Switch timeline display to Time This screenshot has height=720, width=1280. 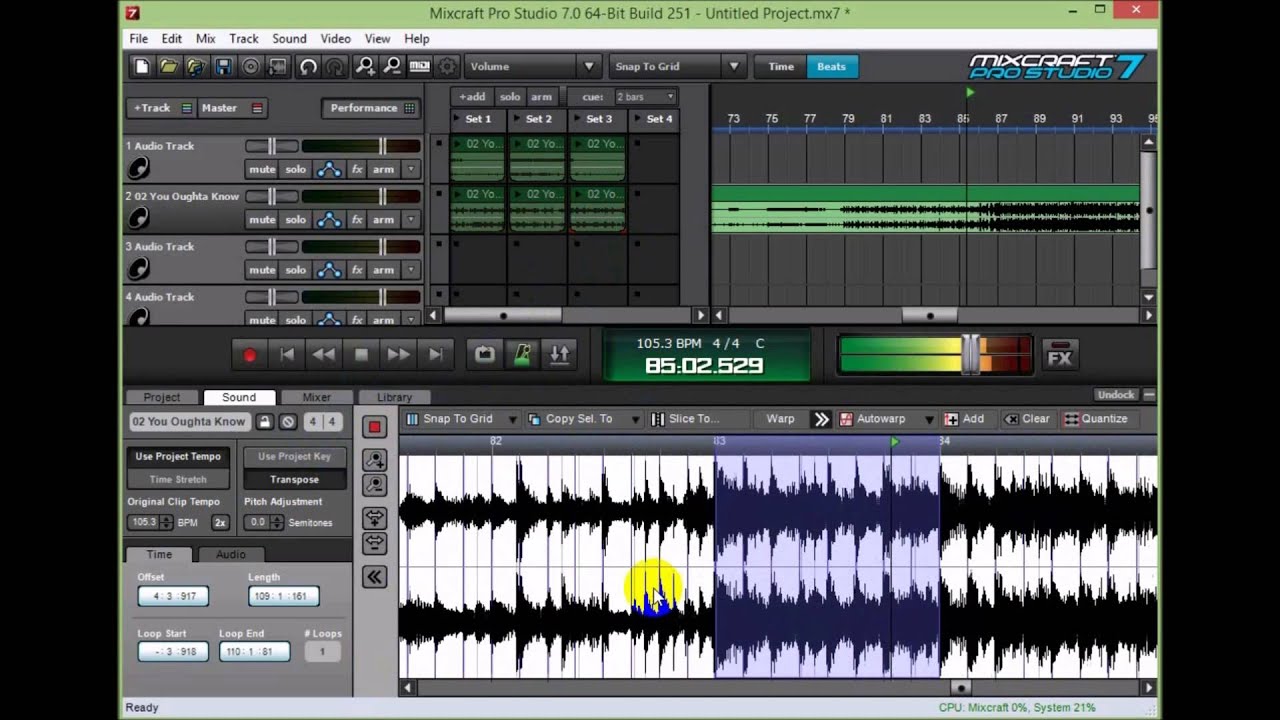coord(781,67)
